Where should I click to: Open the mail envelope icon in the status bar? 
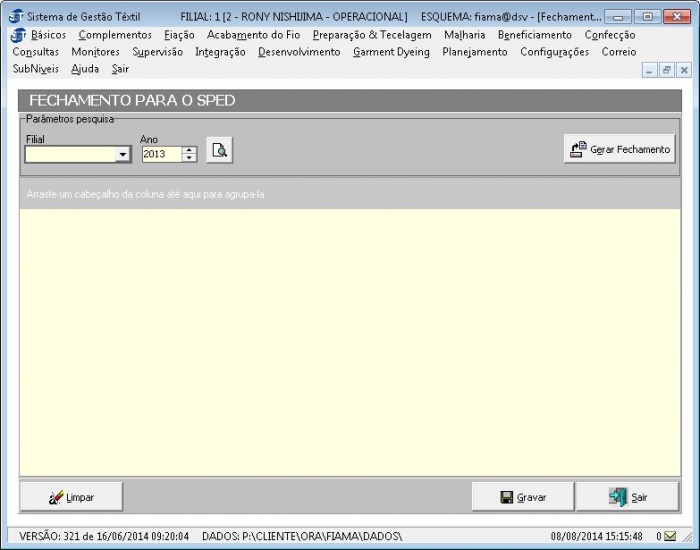pyautogui.click(x=670, y=536)
